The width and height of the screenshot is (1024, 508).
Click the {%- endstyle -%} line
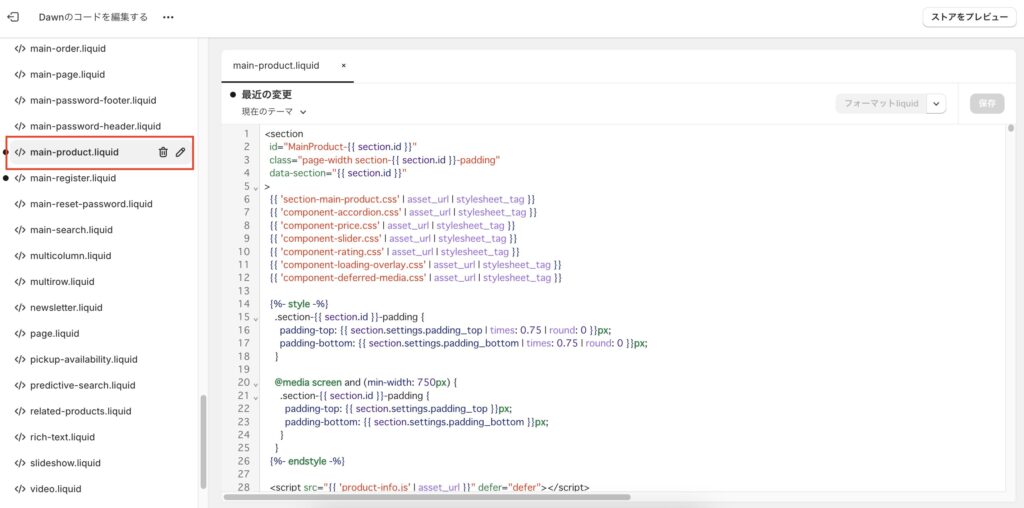307,461
